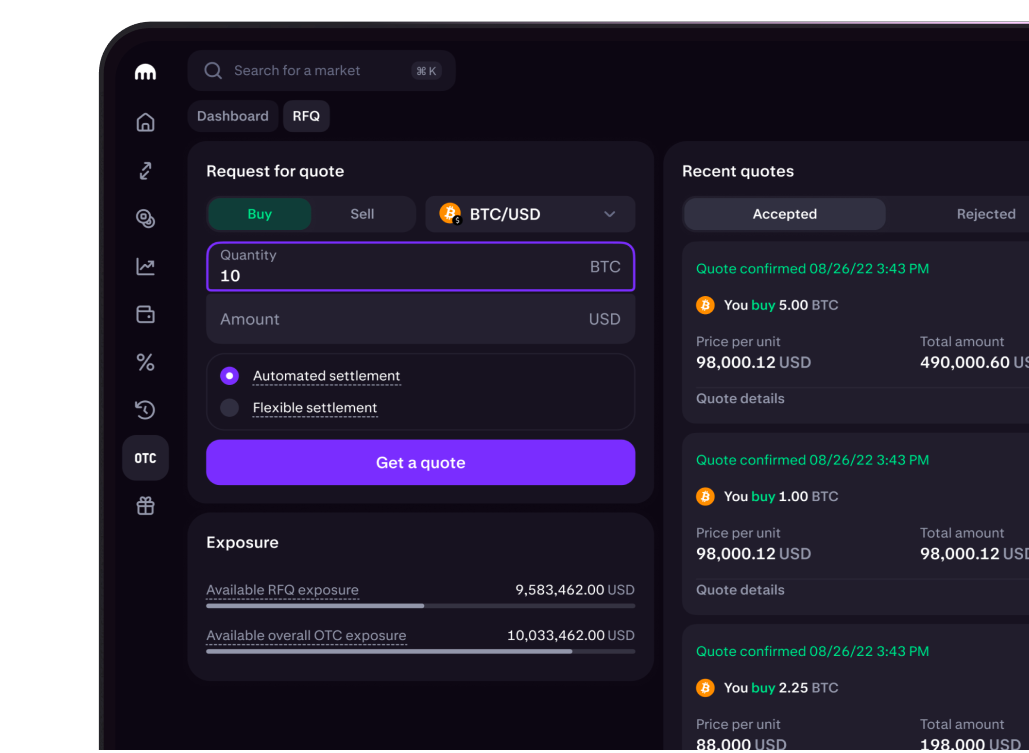Expand the Quote details for 5.00 BTC quote
The width and height of the screenshot is (1029, 753).
[x=740, y=398]
